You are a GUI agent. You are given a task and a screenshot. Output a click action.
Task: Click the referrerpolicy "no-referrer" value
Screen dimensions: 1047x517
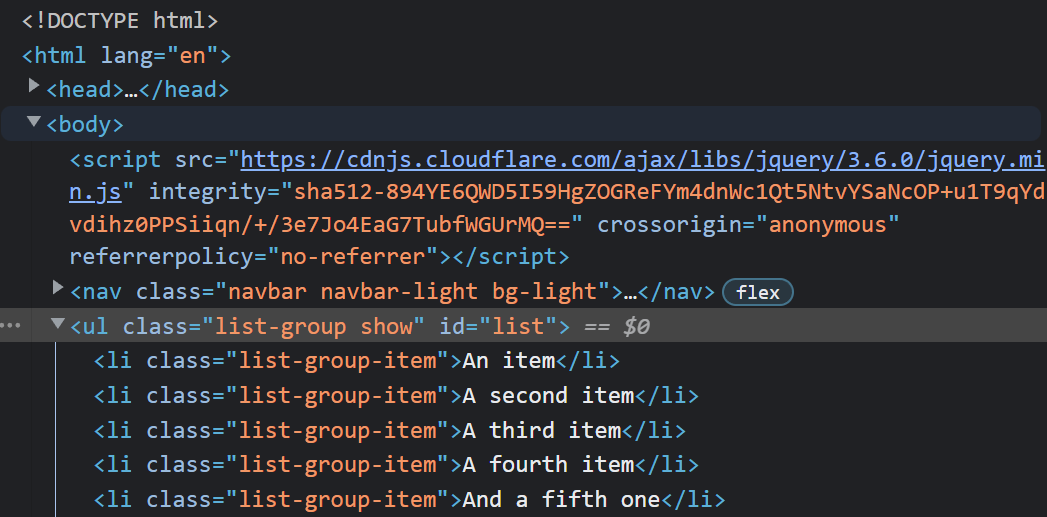point(354,256)
